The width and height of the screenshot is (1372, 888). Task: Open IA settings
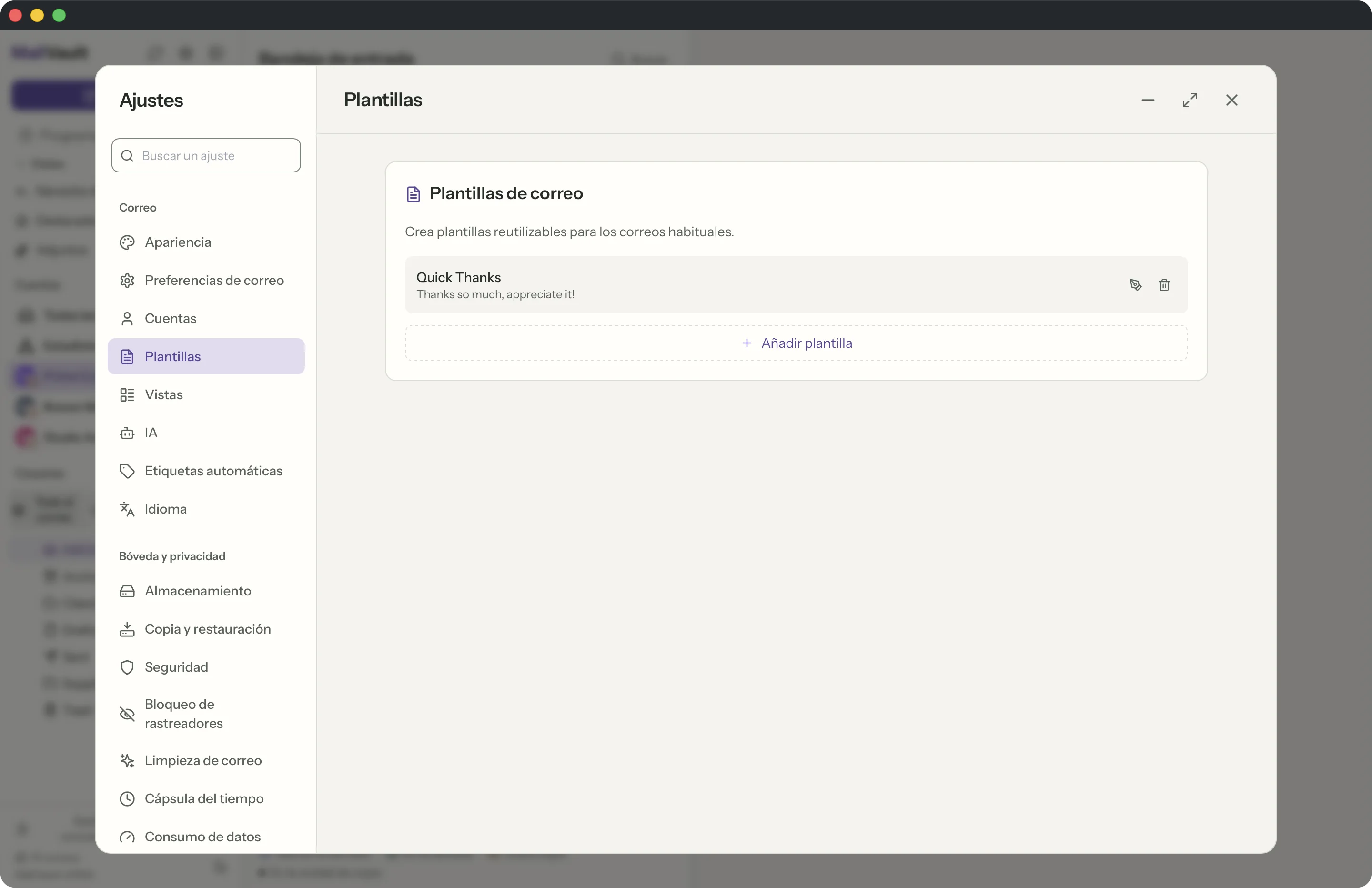pyautogui.click(x=206, y=433)
